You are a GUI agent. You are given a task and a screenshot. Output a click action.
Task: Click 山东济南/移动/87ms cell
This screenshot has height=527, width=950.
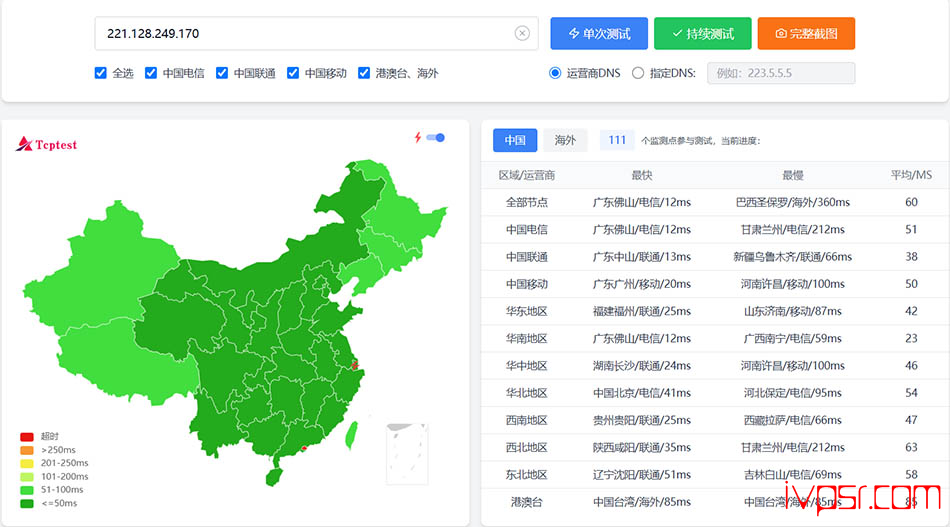792,311
